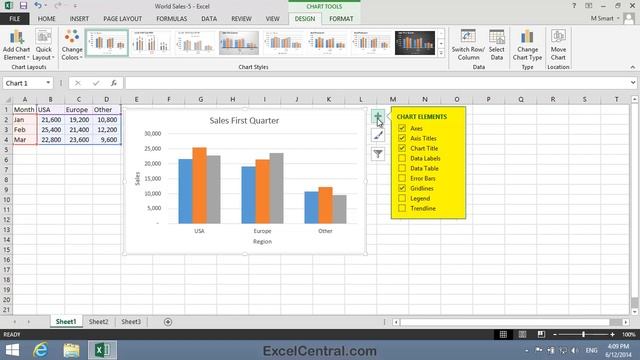
Task: Uncheck the Gridlines checkbox
Action: click(402, 188)
